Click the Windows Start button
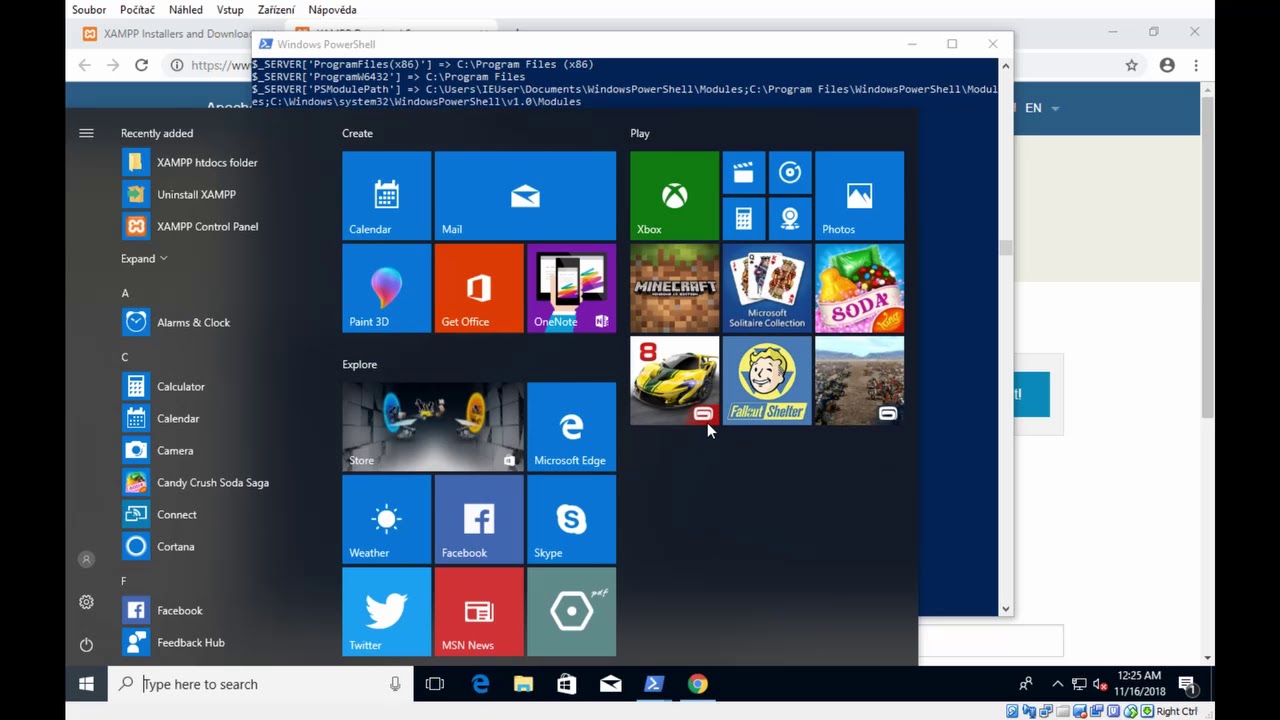 pos(87,684)
